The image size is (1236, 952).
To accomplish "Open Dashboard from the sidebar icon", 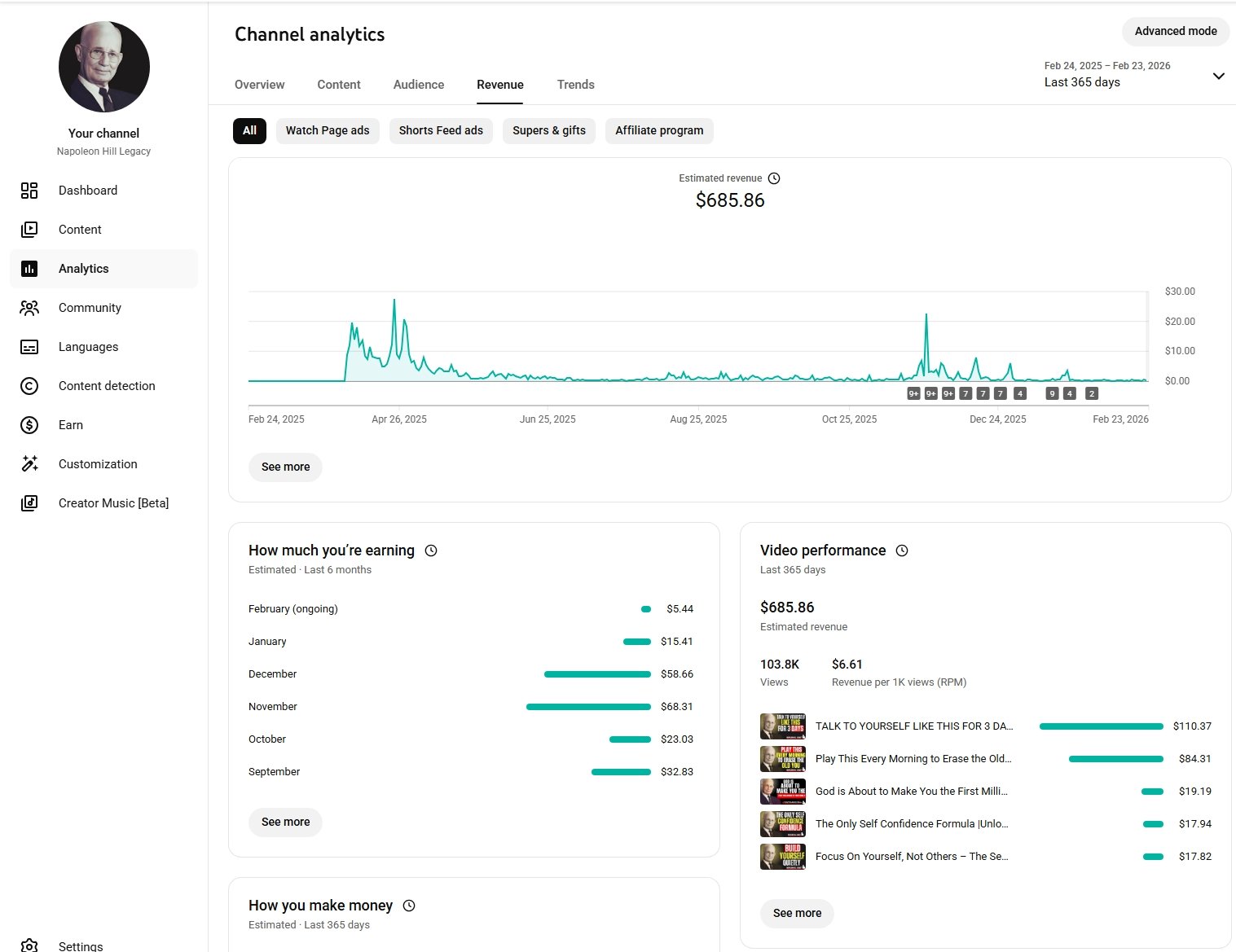I will [x=29, y=191].
